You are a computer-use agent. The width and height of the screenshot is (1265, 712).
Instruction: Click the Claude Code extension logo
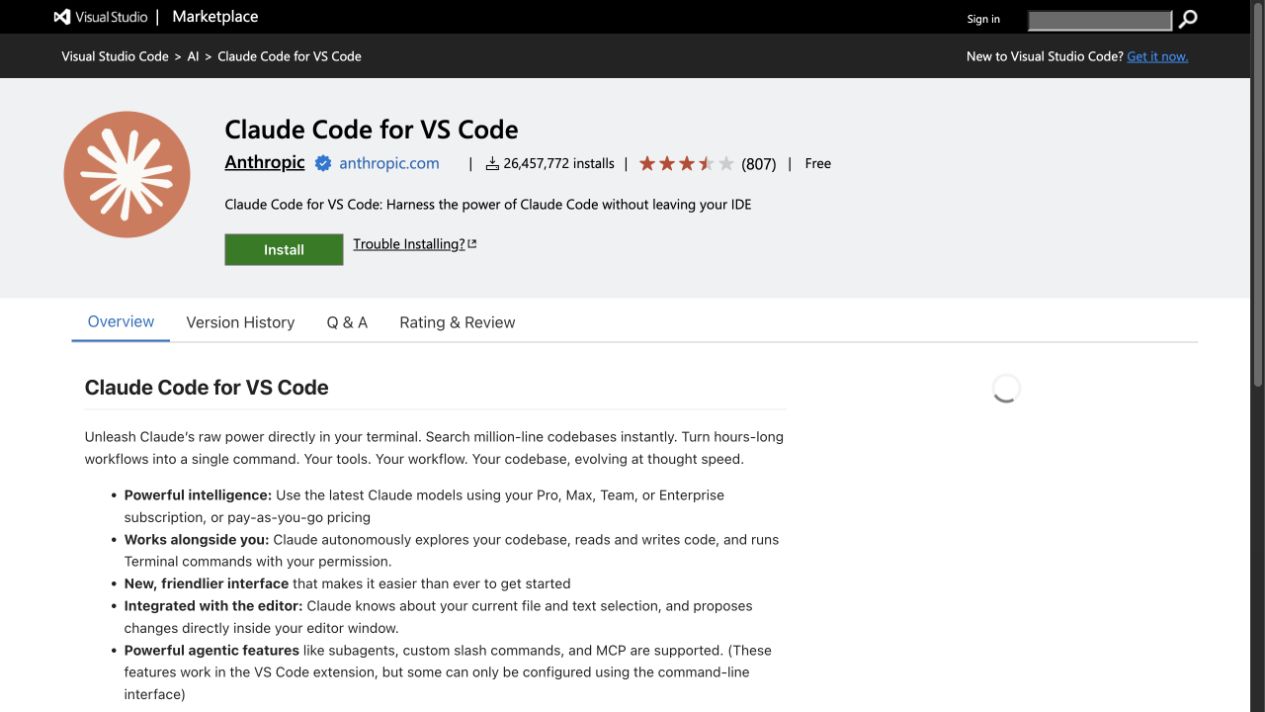point(127,174)
